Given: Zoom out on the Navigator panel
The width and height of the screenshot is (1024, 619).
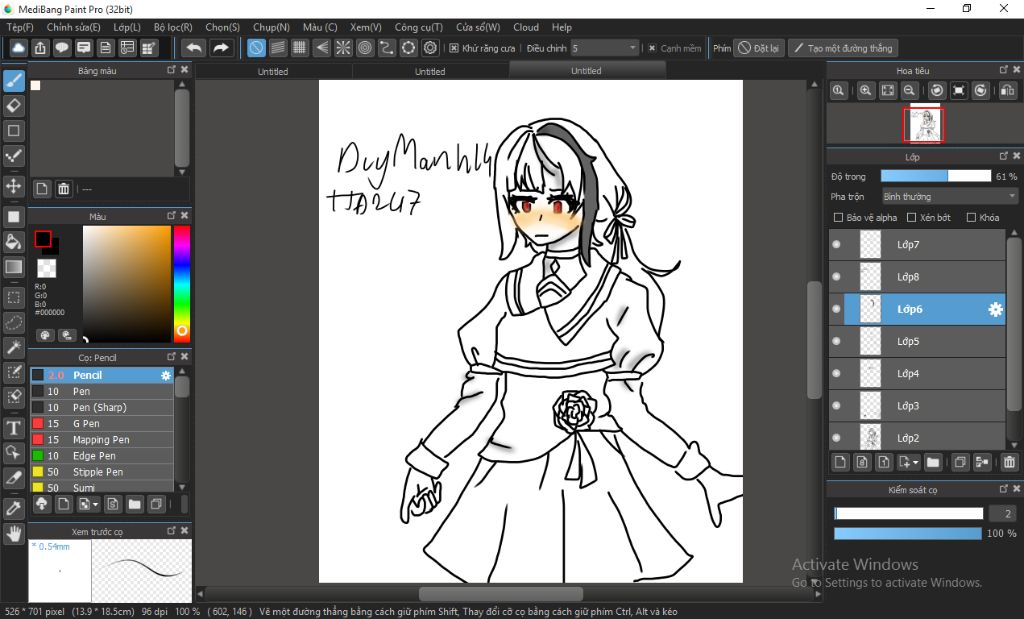Looking at the screenshot, I should [909, 91].
